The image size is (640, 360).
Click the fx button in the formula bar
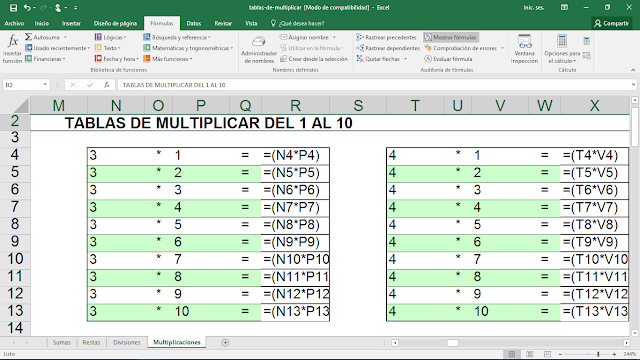click(x=107, y=85)
